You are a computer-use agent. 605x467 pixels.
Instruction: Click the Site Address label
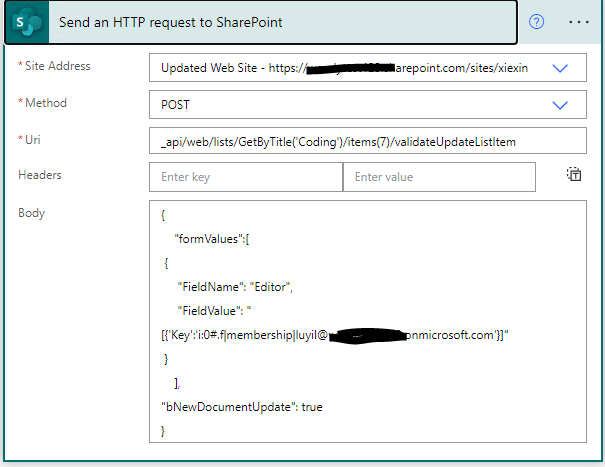(57, 66)
